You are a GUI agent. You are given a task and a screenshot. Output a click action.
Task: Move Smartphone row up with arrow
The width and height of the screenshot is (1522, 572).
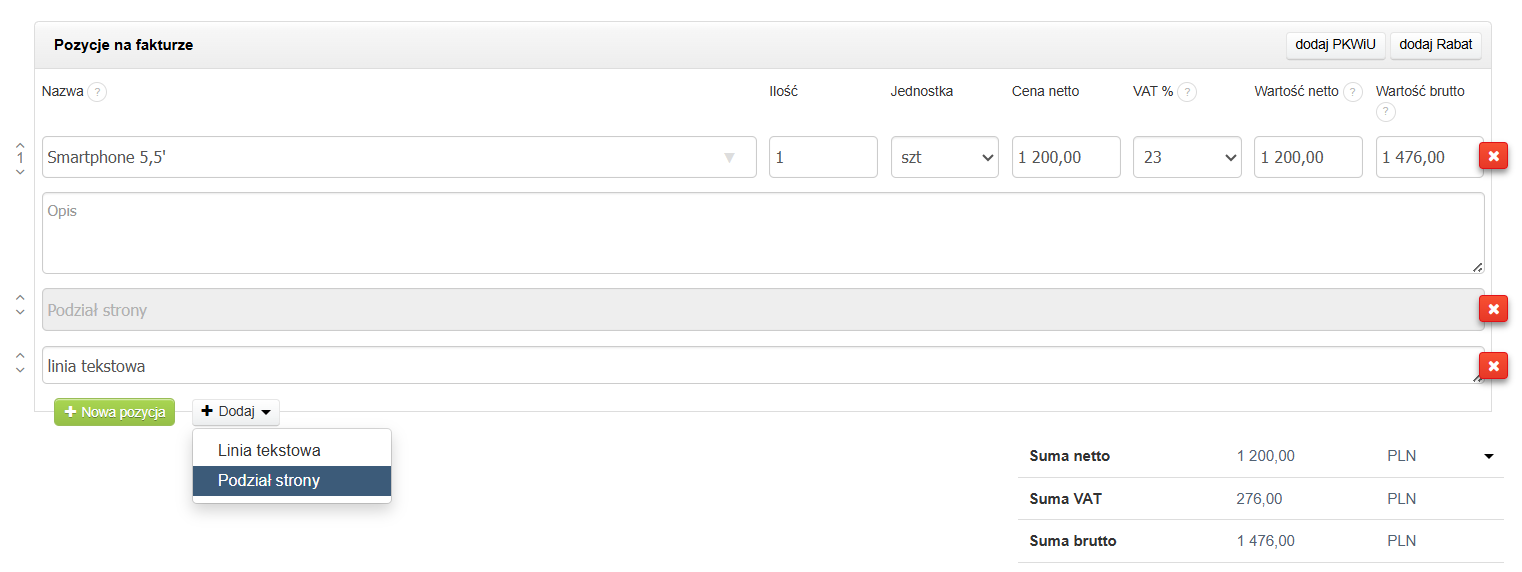[x=20, y=145]
